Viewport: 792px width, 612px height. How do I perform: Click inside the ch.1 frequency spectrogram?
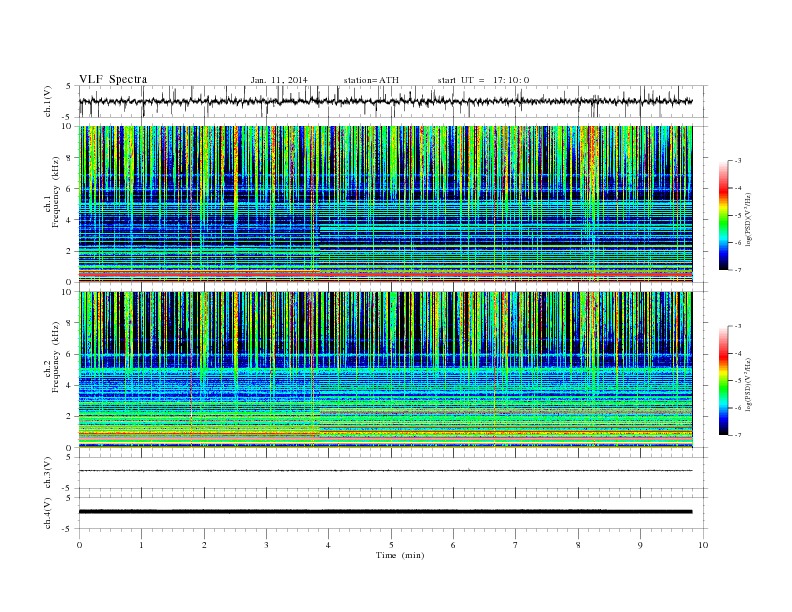[385, 204]
